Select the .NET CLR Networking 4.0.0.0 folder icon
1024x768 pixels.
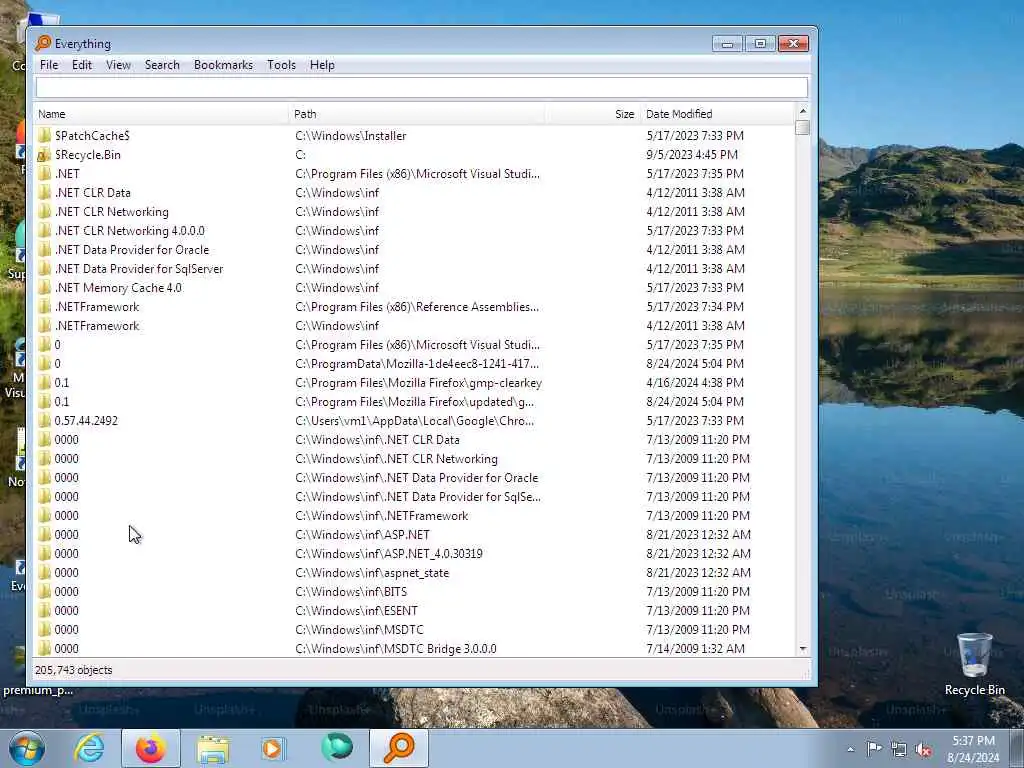click(44, 231)
